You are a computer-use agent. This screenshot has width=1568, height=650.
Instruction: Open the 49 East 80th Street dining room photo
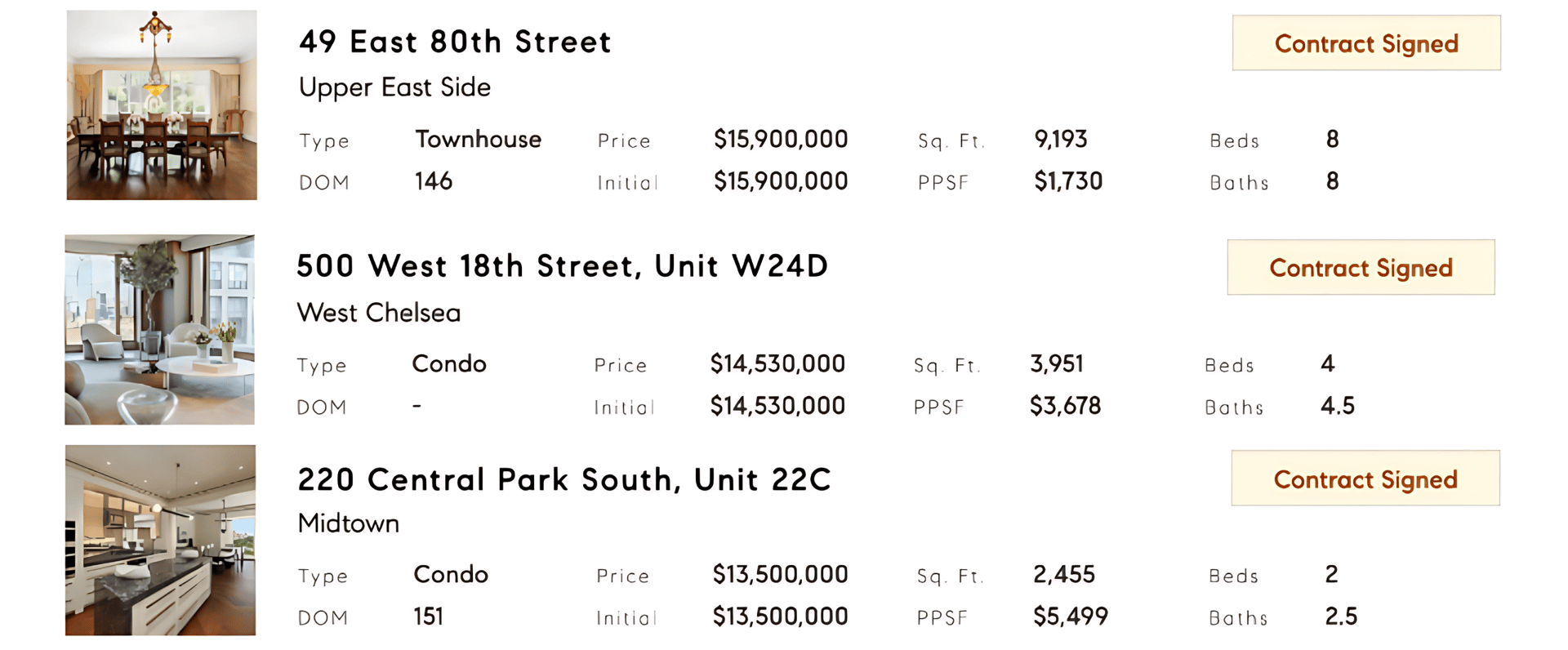162,105
